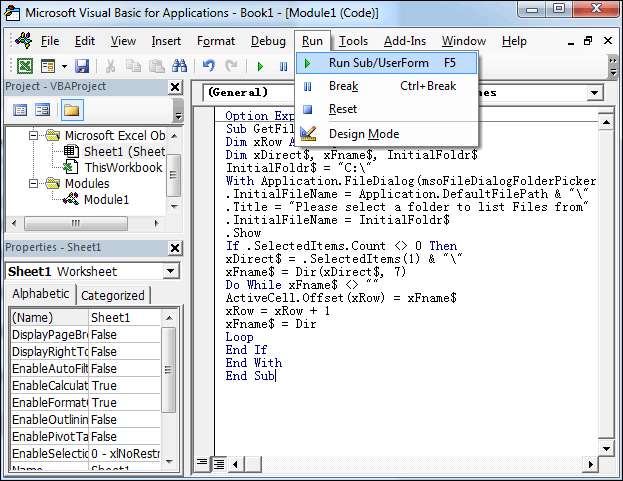Select Run Sub/UserForm menu entry
Screen dimensions: 623x481
[378, 62]
